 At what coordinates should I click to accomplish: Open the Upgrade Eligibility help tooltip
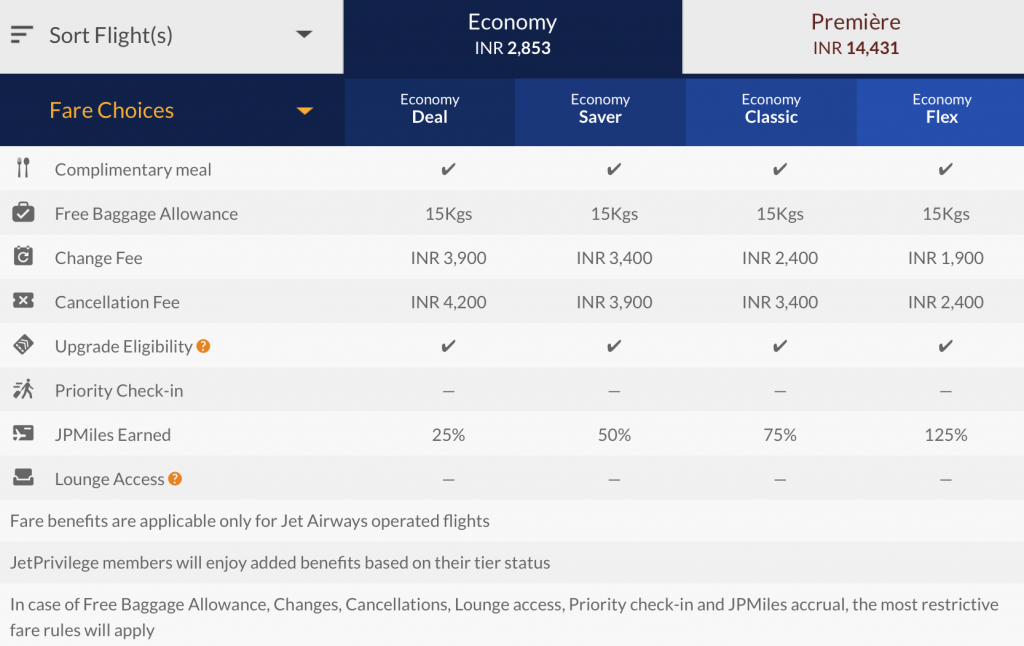(x=203, y=346)
